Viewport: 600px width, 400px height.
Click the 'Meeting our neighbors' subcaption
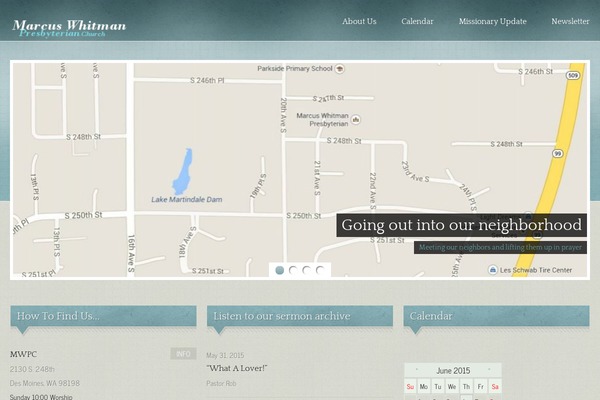tap(500, 247)
